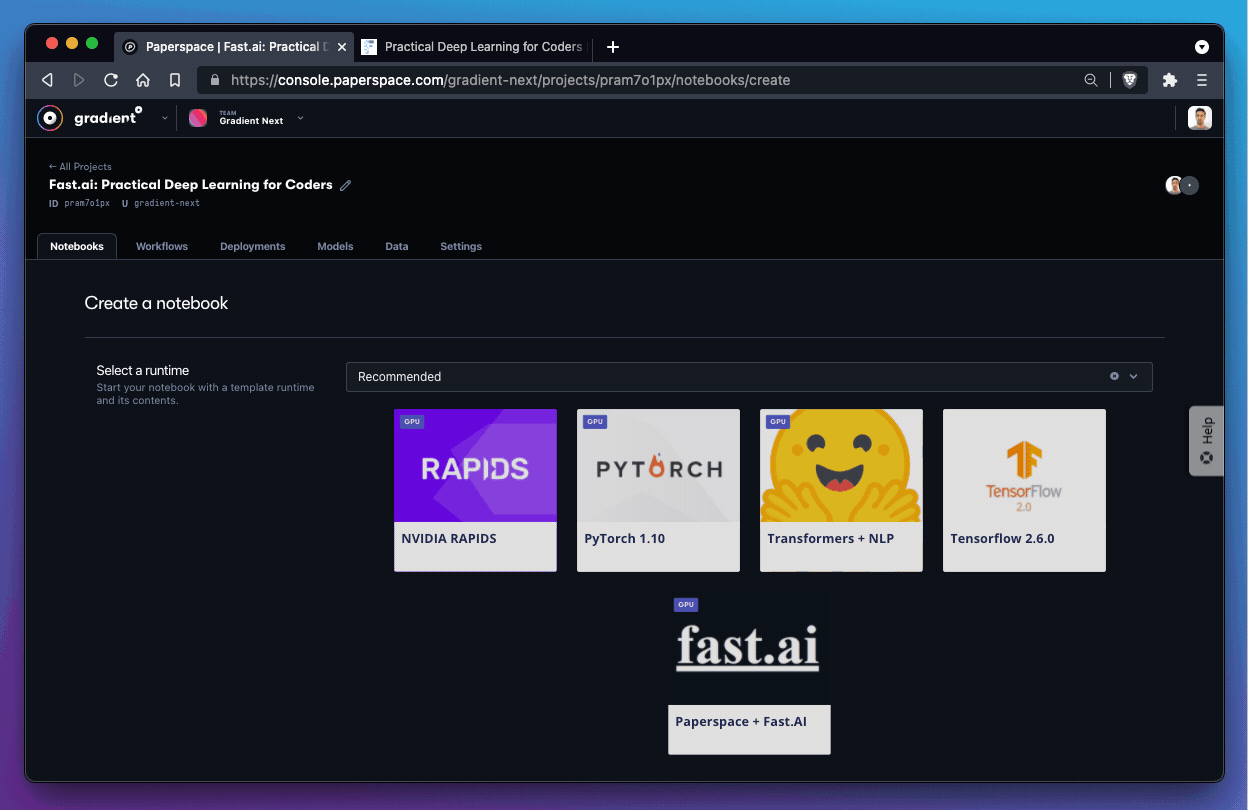Click the GPU badge on PyTorch card
This screenshot has height=810, width=1248.
[595, 422]
